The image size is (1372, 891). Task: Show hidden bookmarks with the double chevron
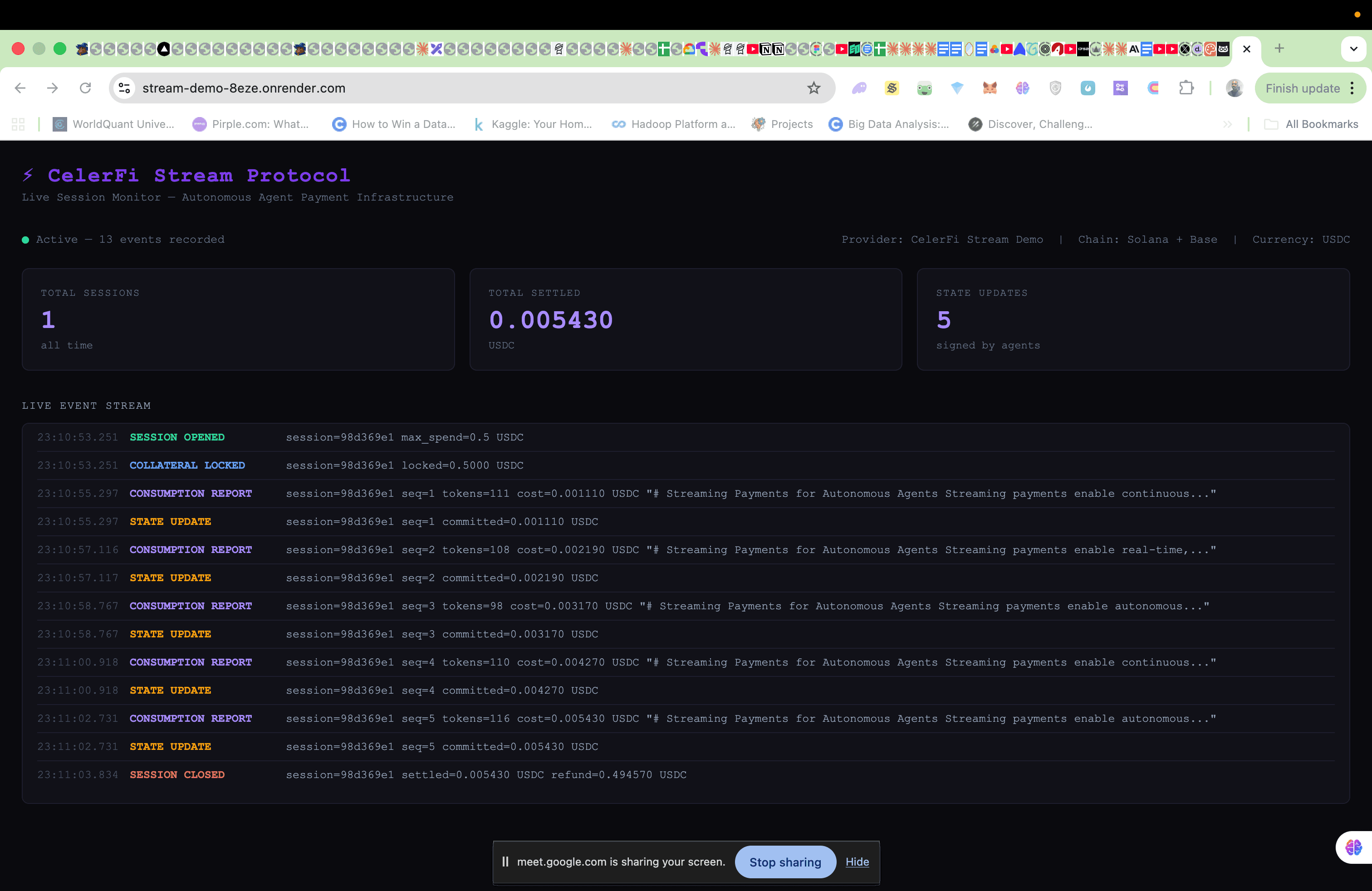coord(1227,124)
